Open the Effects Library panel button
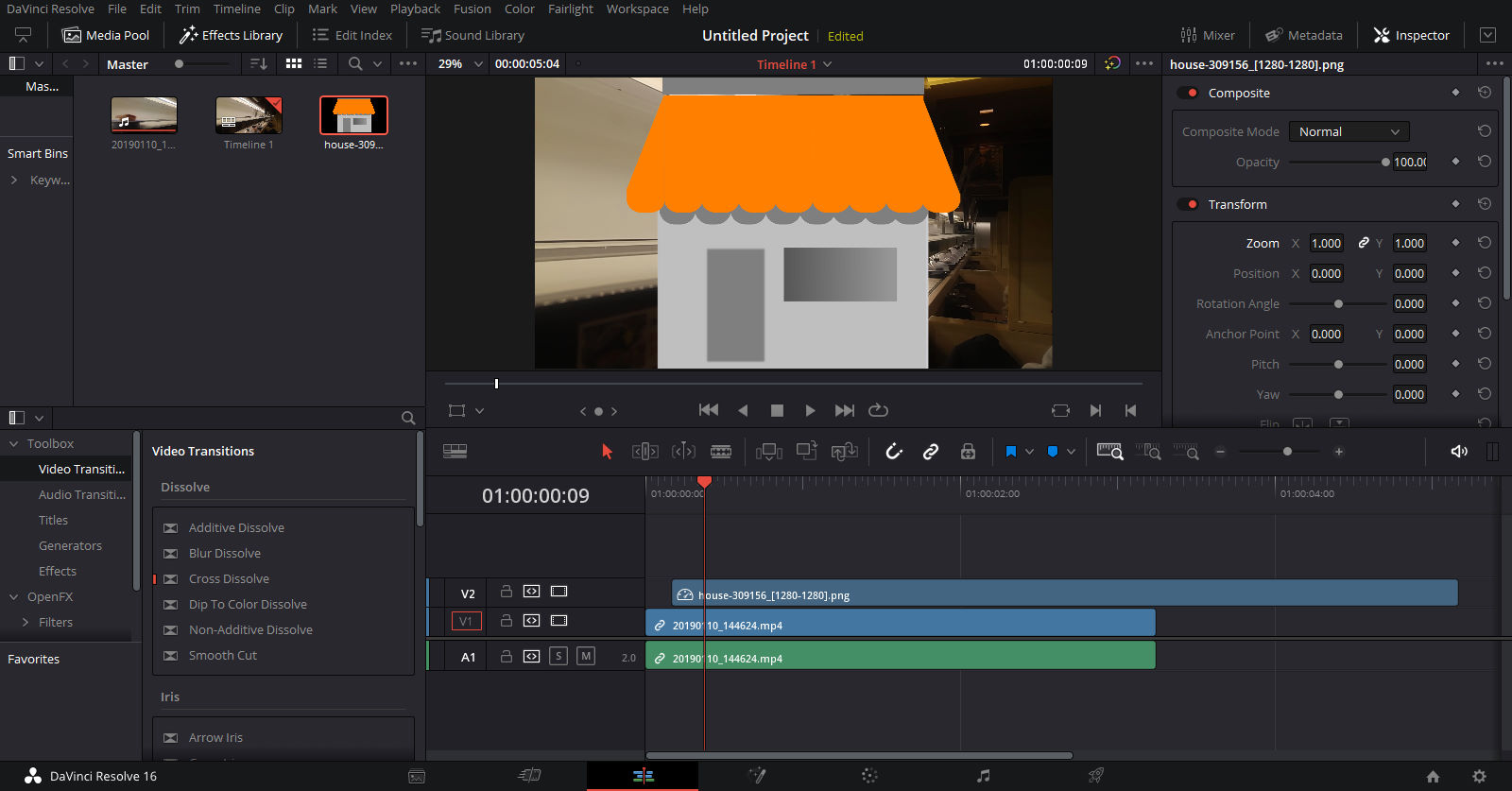This screenshot has width=1512, height=791. pos(232,35)
